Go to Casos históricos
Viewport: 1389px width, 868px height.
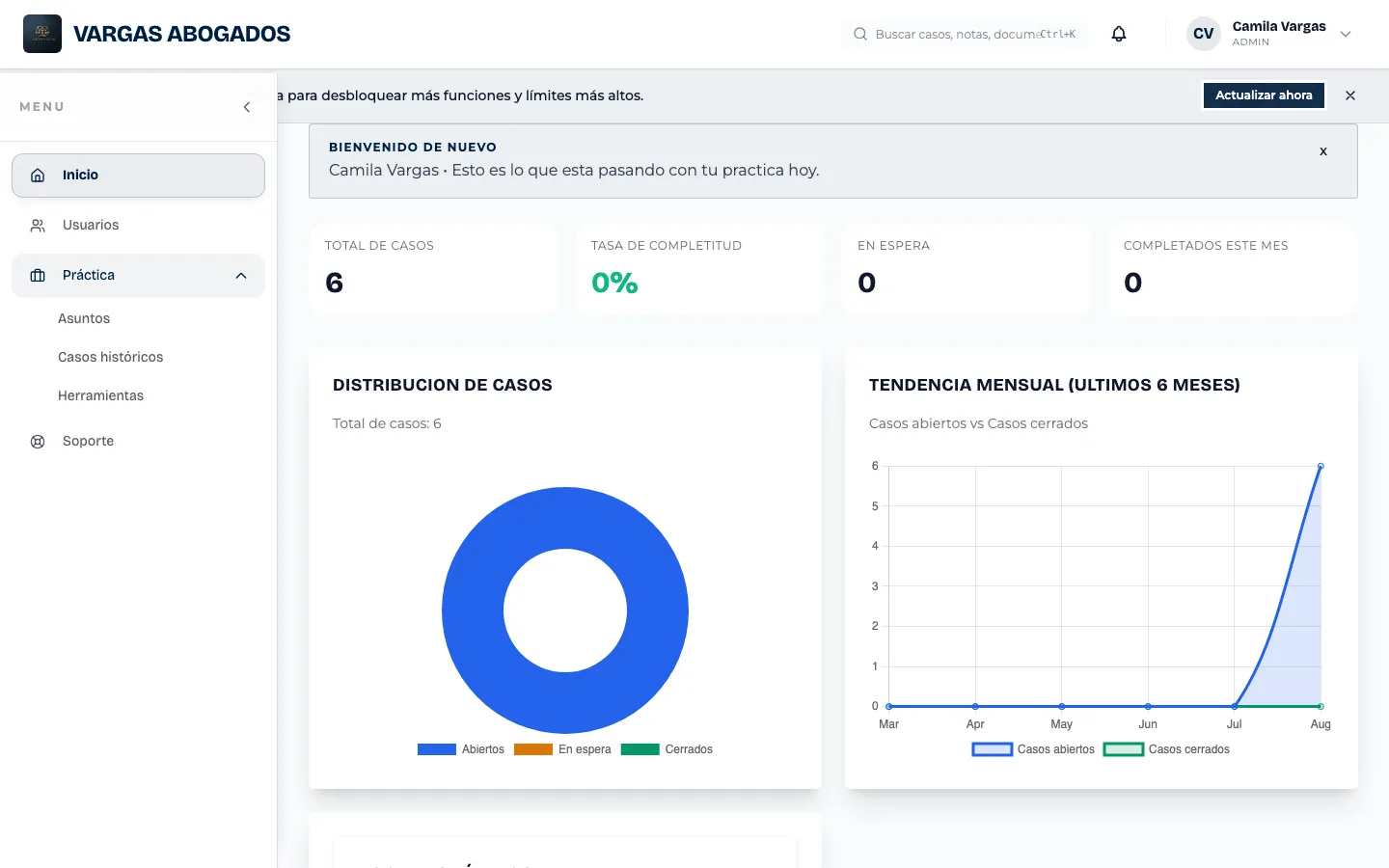(111, 357)
